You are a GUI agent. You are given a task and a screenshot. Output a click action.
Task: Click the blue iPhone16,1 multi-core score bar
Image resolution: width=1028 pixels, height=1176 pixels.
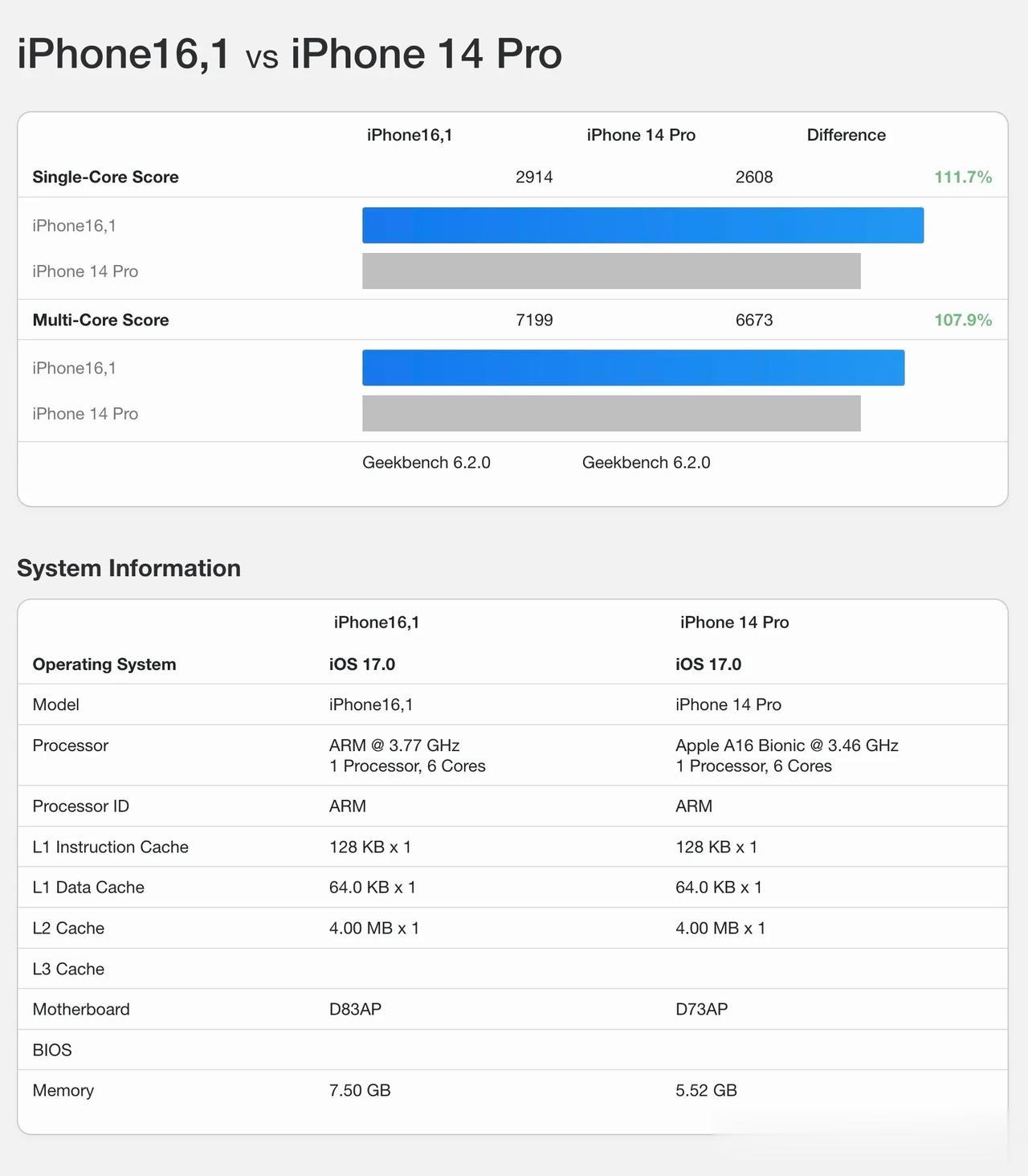pyautogui.click(x=633, y=367)
